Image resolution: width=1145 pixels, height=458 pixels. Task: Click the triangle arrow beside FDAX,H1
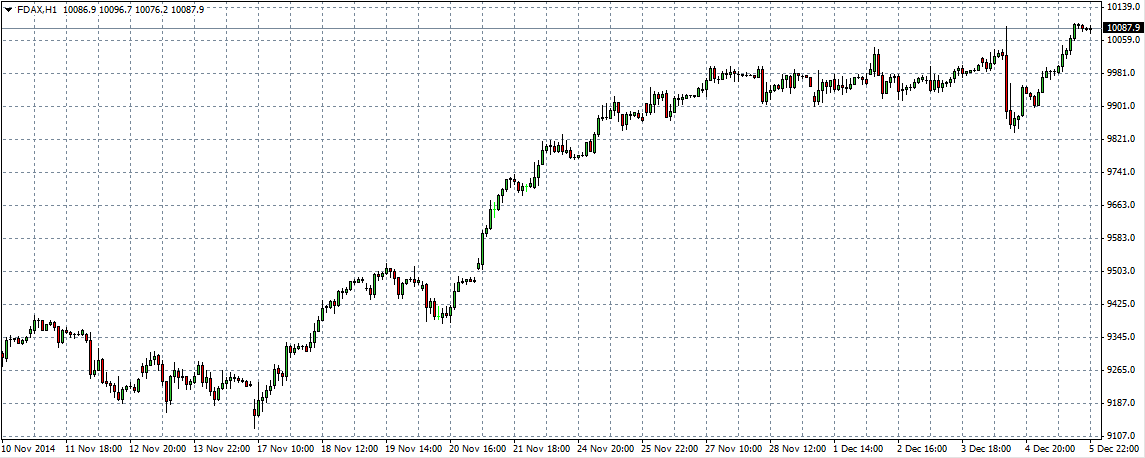click(x=8, y=8)
